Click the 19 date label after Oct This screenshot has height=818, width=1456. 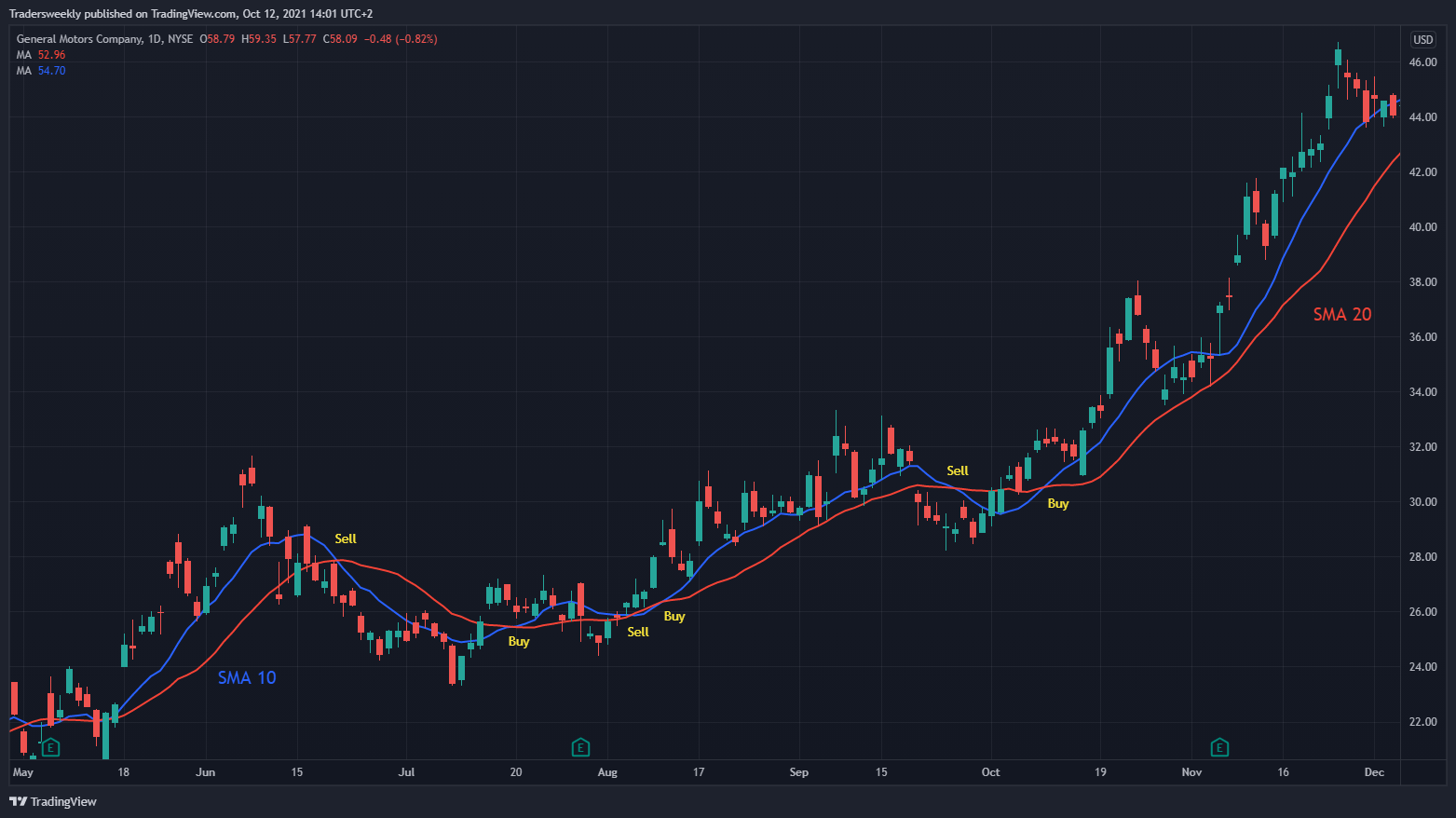click(x=1100, y=772)
